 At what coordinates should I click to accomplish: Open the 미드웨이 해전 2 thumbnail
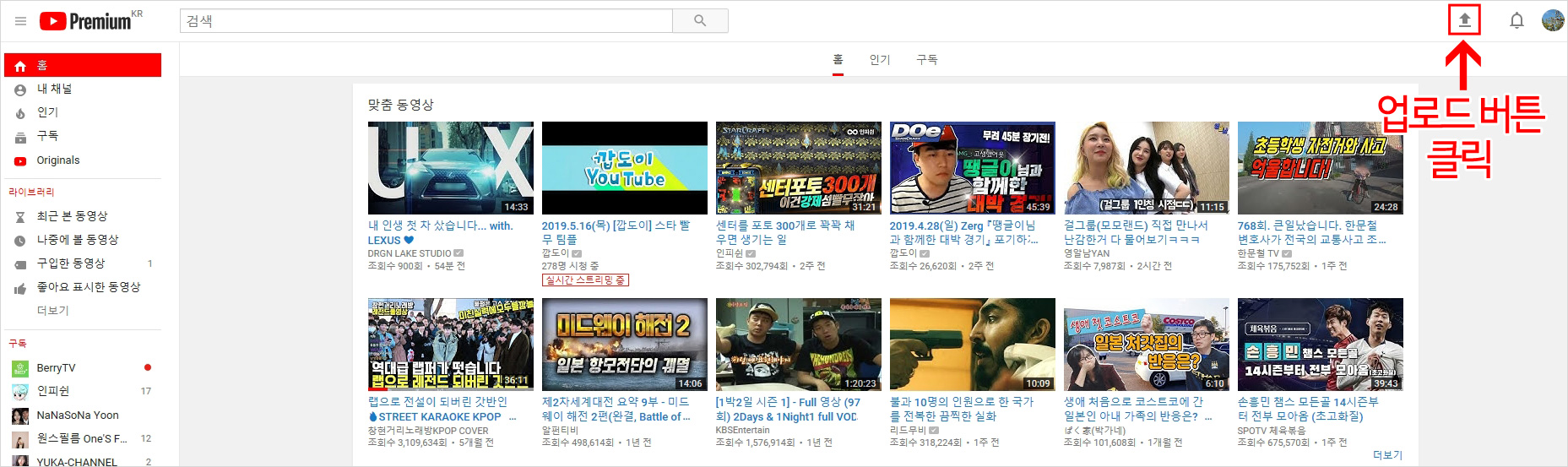click(x=624, y=344)
